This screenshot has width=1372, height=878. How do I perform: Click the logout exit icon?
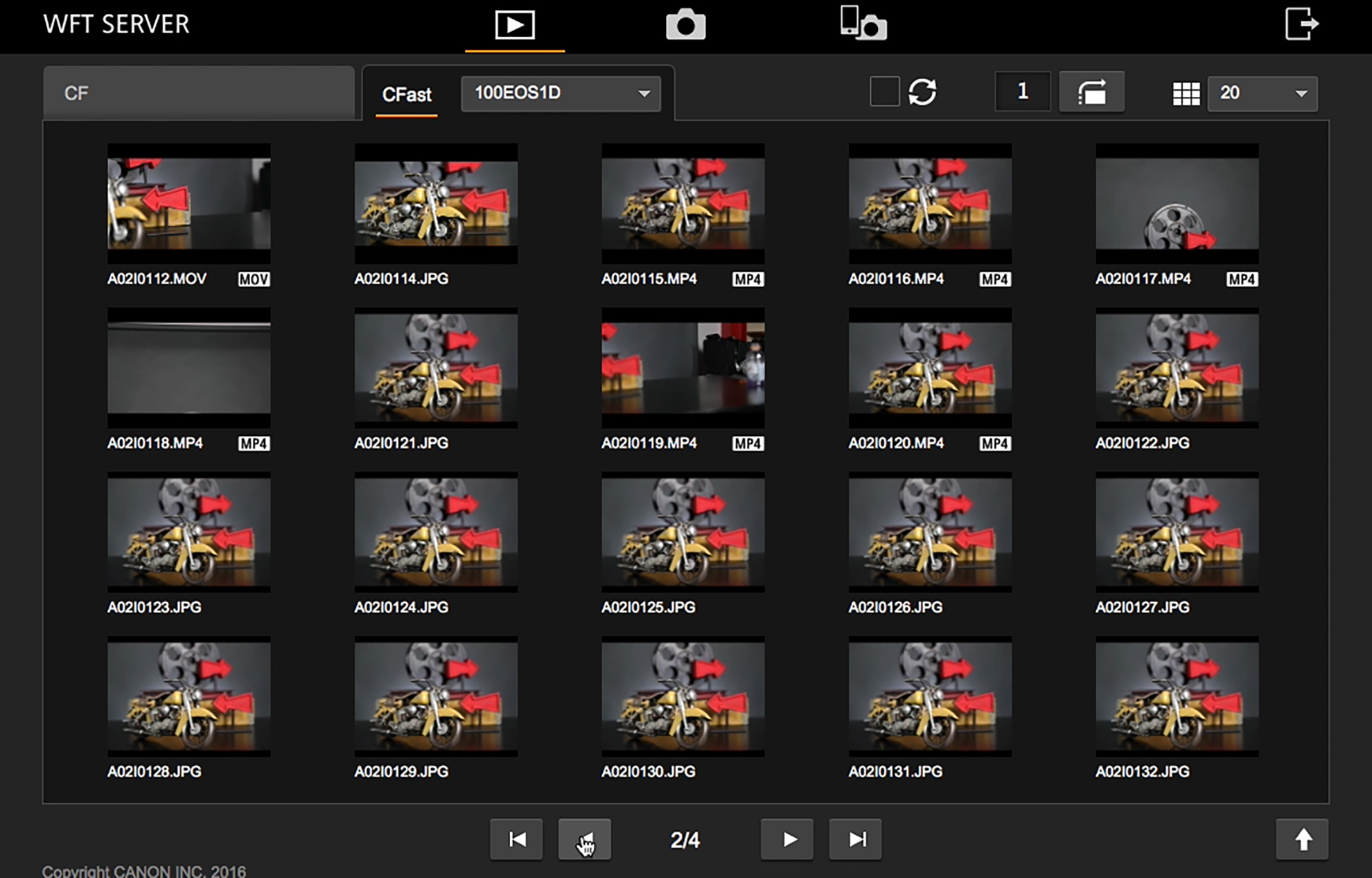tap(1301, 24)
